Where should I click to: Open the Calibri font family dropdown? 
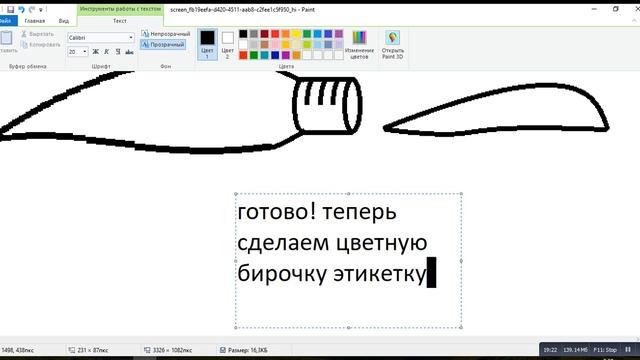click(x=131, y=38)
